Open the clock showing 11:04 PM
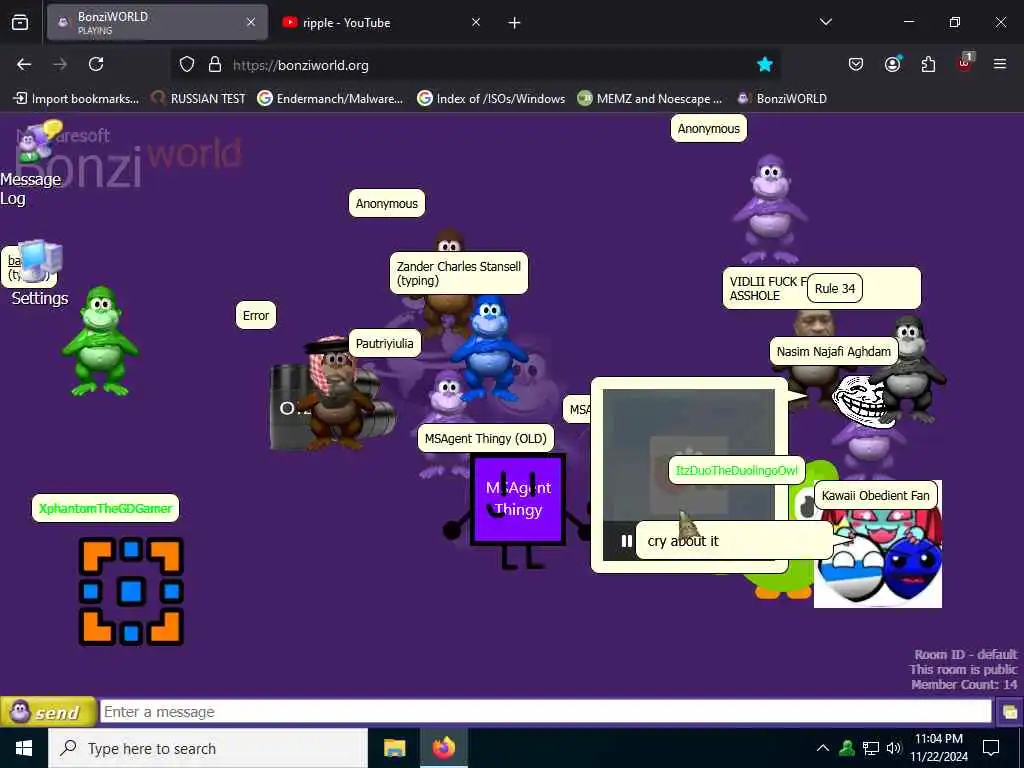 point(939,748)
